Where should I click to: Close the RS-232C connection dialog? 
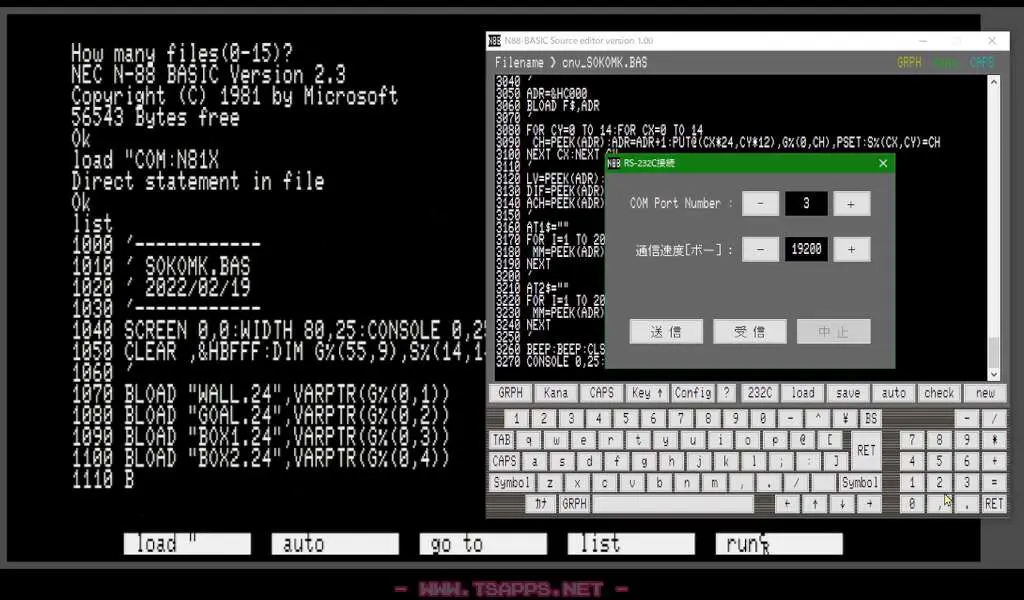point(883,163)
